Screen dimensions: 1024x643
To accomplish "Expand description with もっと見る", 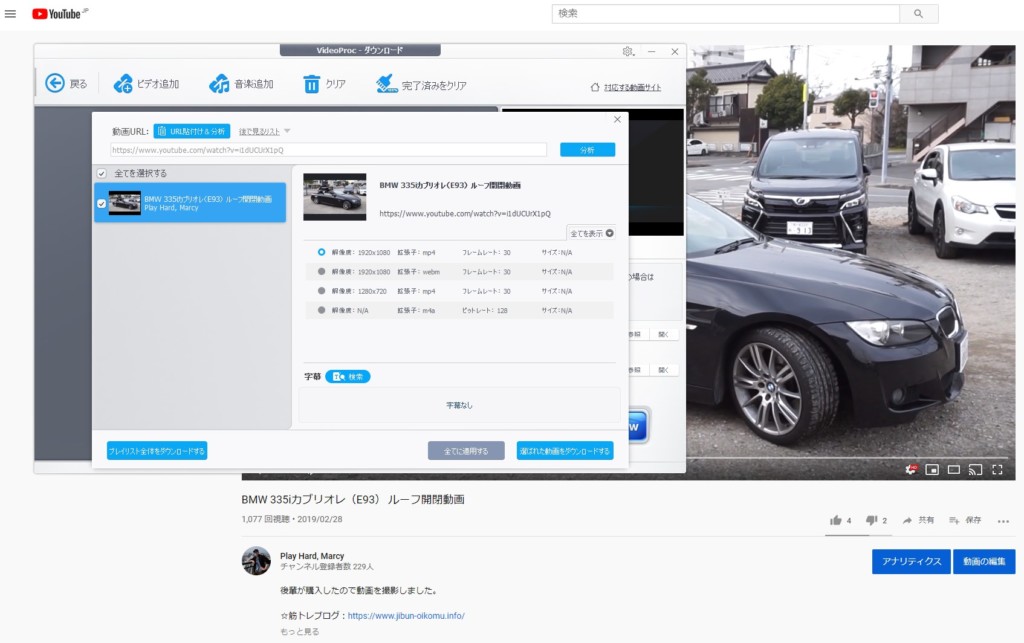I will point(300,632).
